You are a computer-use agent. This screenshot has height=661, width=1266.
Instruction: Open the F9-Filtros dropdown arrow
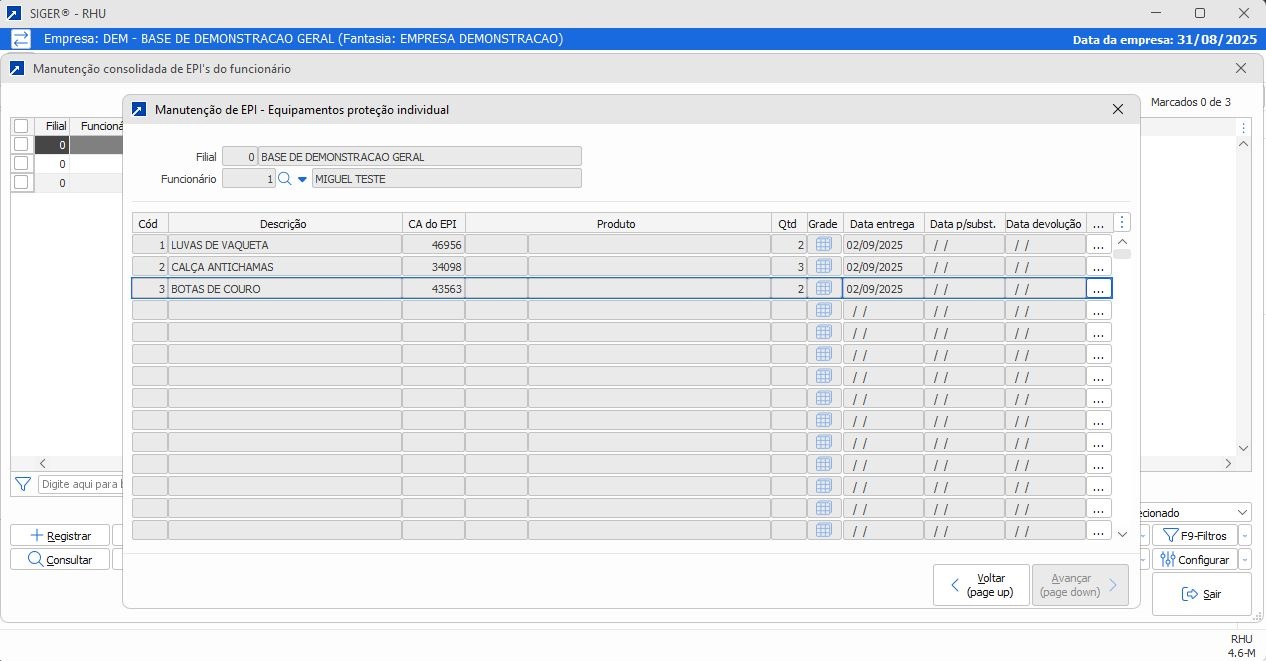tap(1245, 536)
